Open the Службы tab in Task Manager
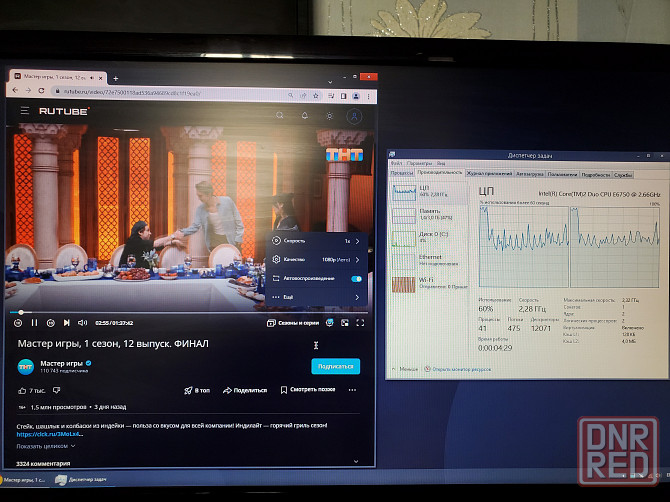670x502 pixels. tap(623, 175)
